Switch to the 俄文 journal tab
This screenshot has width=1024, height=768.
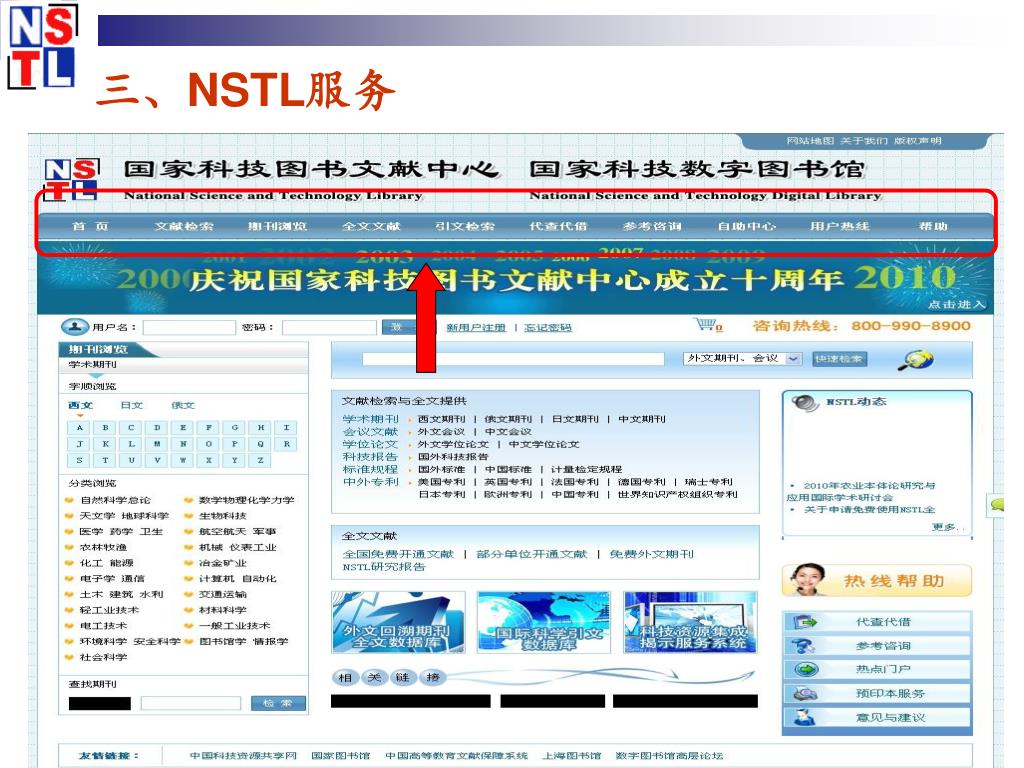(183, 406)
